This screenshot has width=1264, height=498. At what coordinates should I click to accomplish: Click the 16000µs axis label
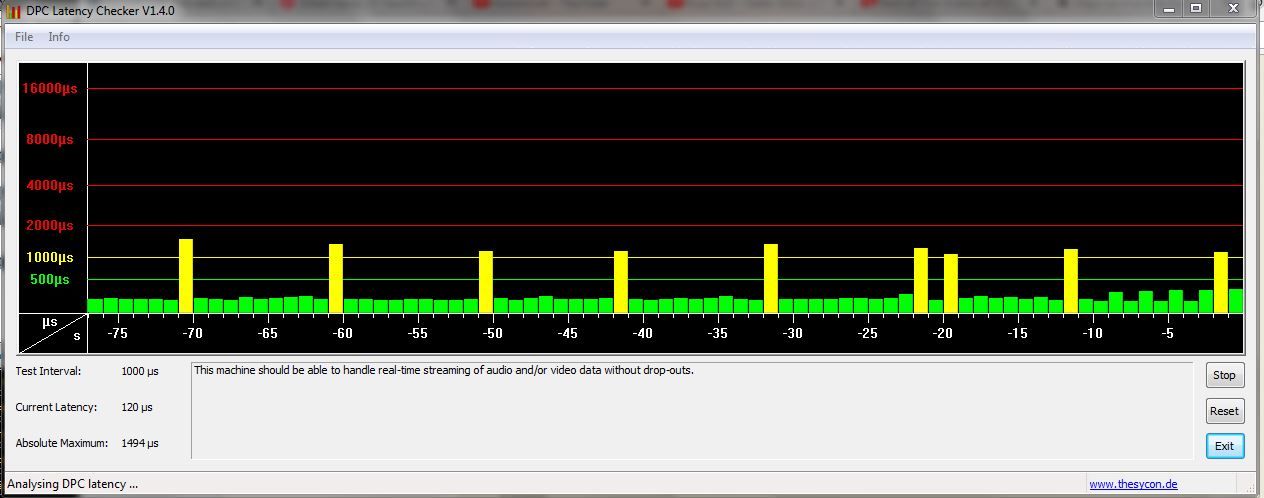(x=50, y=88)
